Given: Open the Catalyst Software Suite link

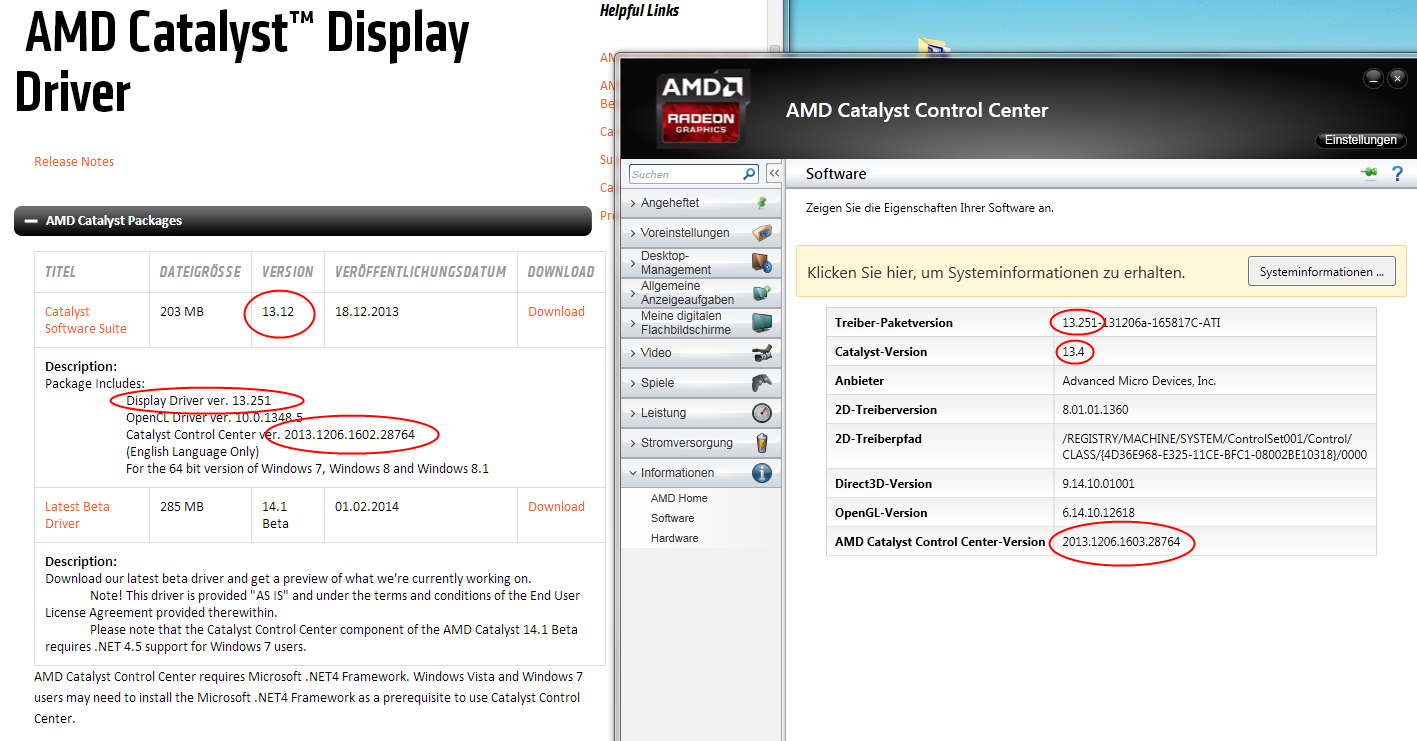Looking at the screenshot, I should click(86, 320).
